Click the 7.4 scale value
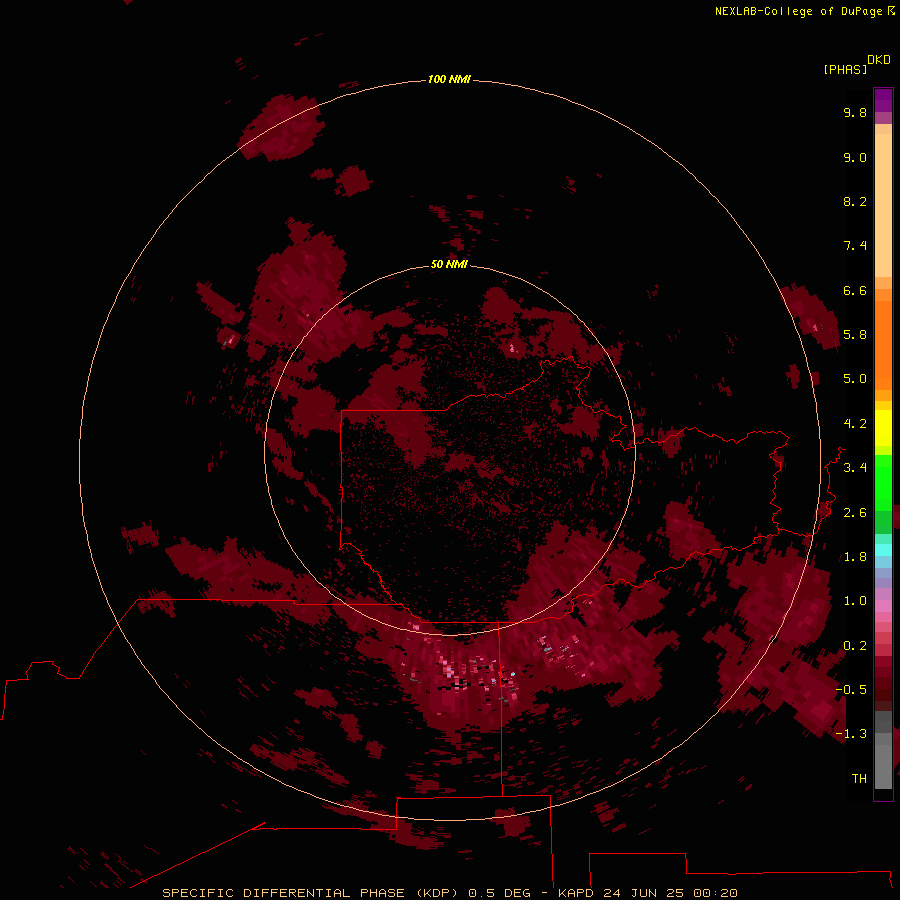The width and height of the screenshot is (900, 900). pos(855,246)
